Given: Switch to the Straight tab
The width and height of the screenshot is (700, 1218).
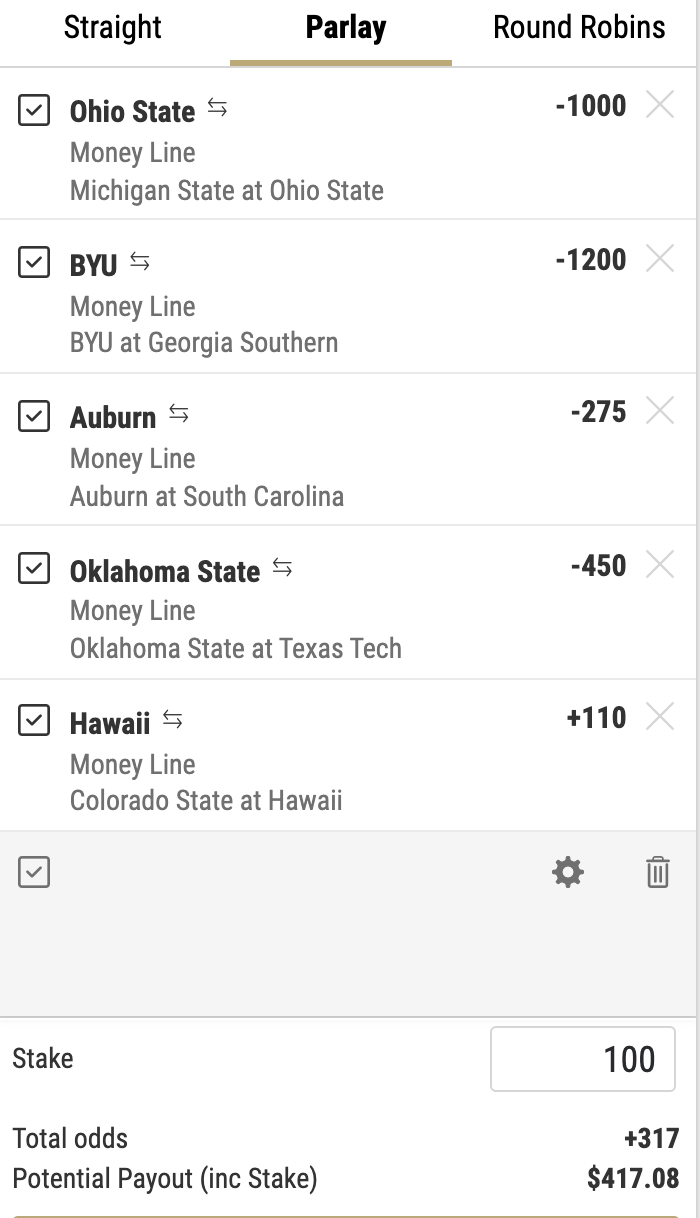Looking at the screenshot, I should coord(113,28).
